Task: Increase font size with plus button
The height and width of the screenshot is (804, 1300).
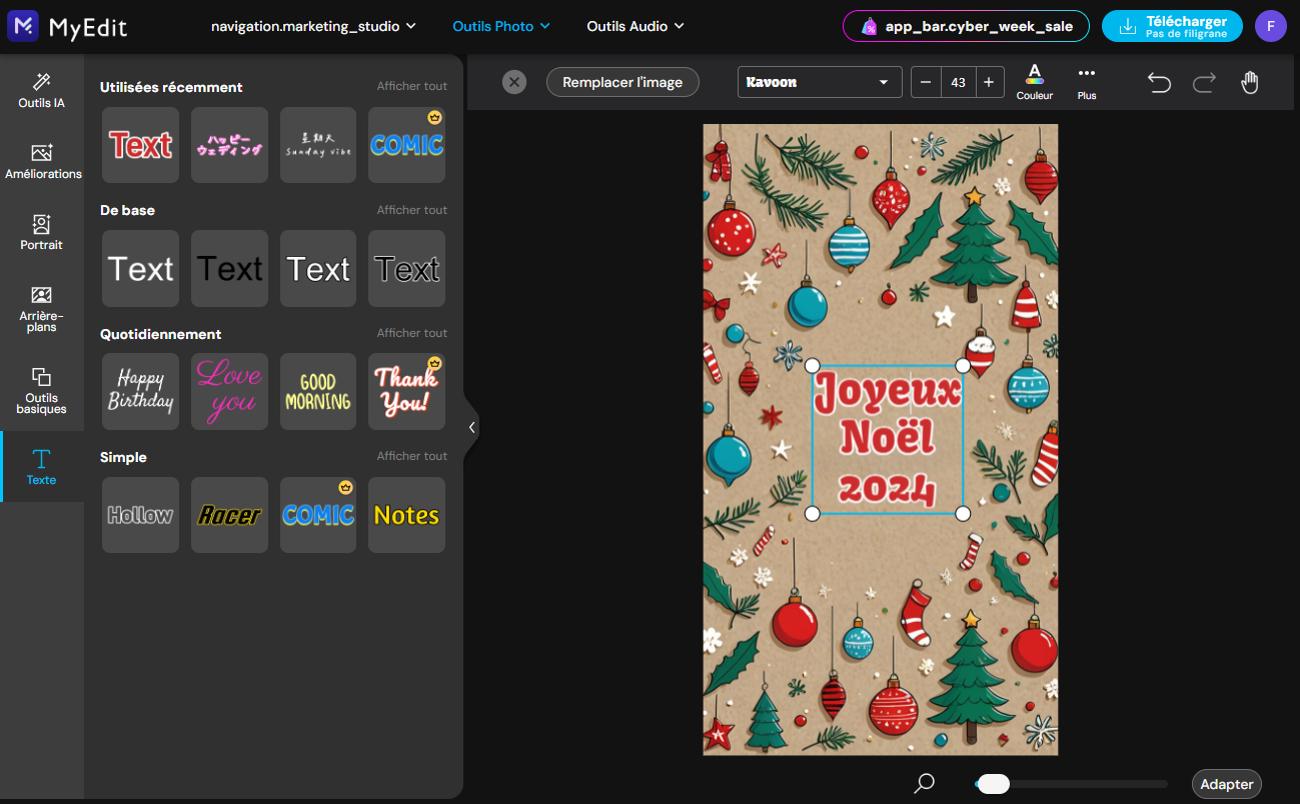Action: point(988,82)
